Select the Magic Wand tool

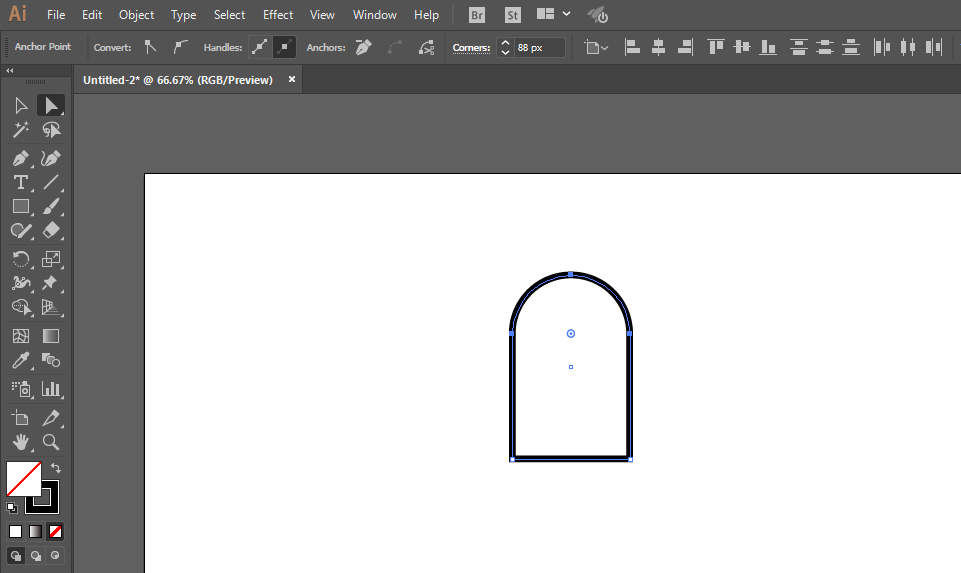[x=21, y=129]
